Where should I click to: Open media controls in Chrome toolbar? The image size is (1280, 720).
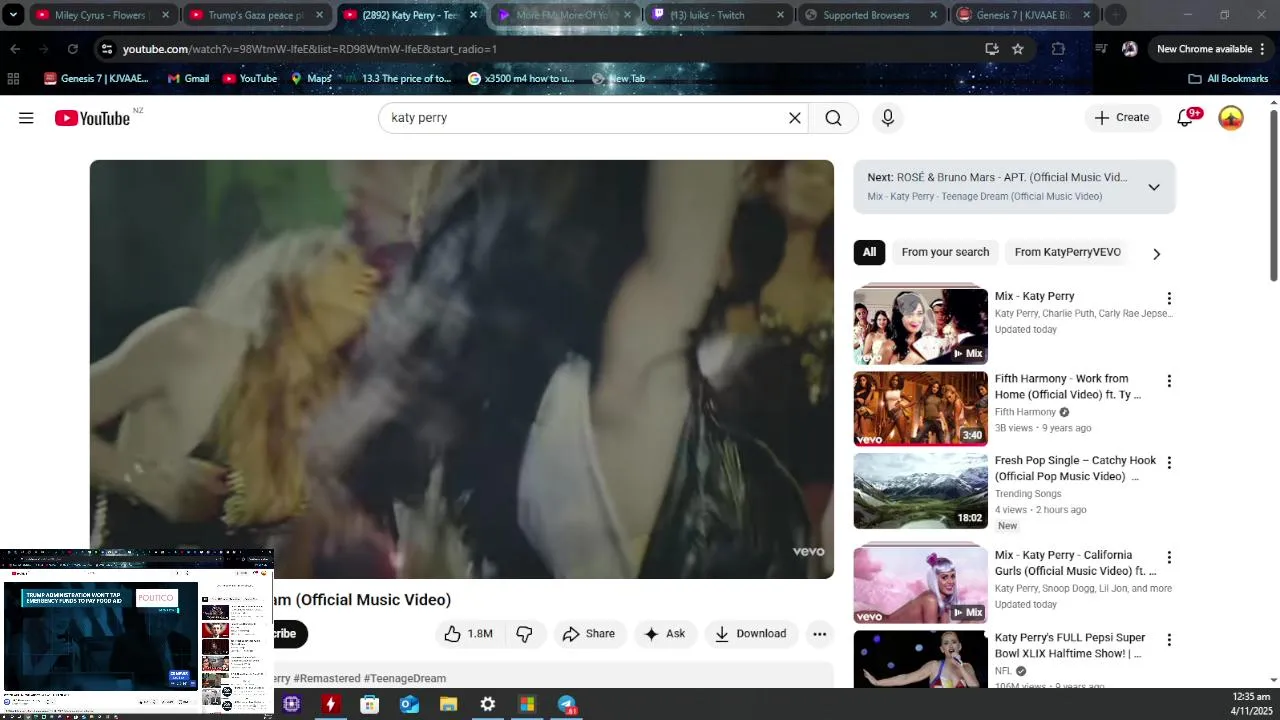click(1101, 49)
